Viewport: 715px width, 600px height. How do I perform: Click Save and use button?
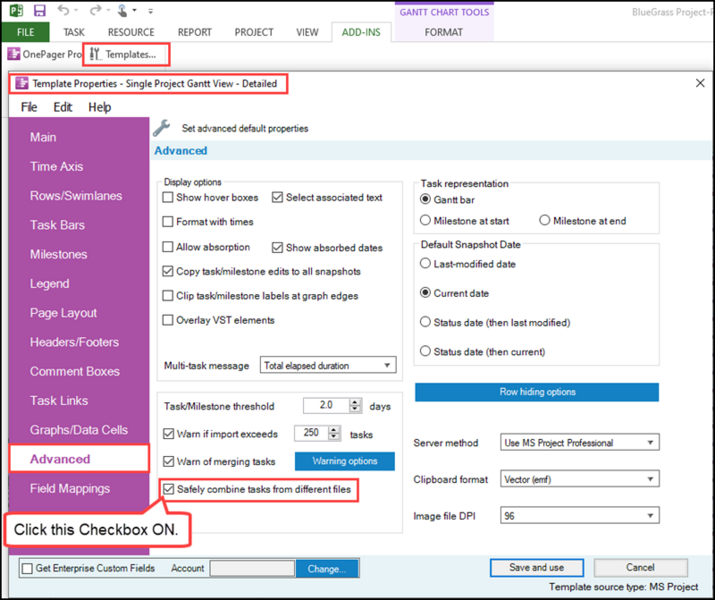537,568
